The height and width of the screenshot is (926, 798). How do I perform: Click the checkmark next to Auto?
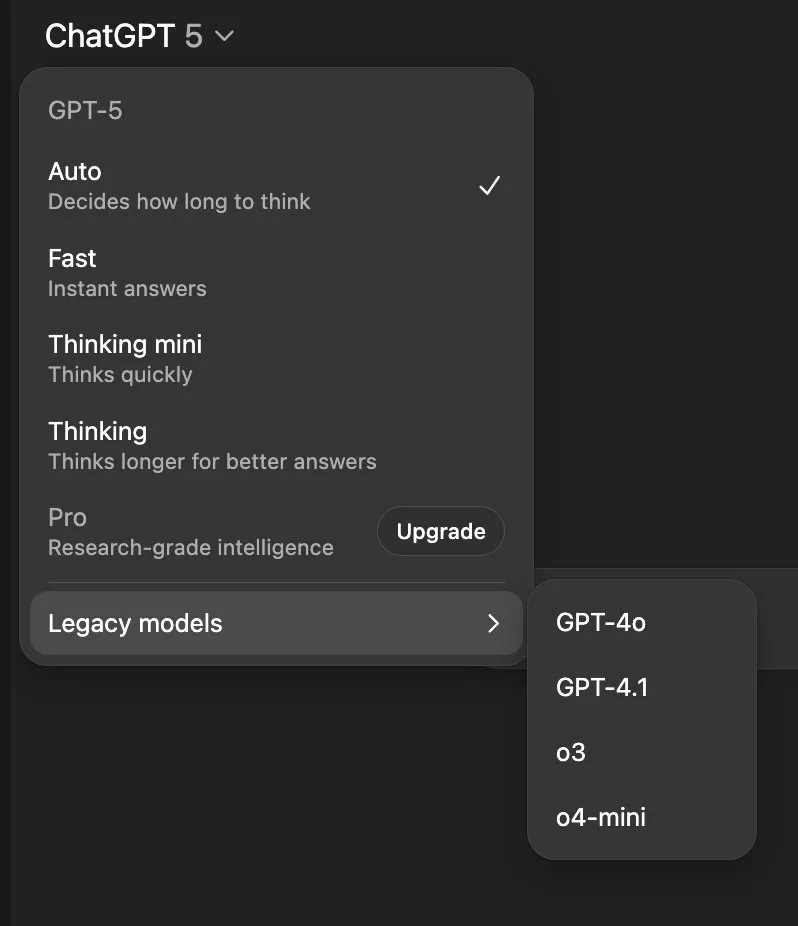point(490,185)
